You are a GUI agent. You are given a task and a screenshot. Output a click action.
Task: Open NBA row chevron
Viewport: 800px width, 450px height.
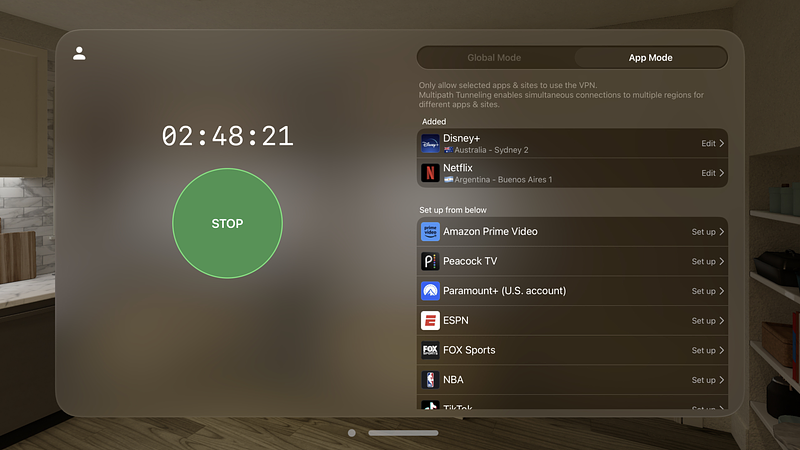click(x=721, y=380)
